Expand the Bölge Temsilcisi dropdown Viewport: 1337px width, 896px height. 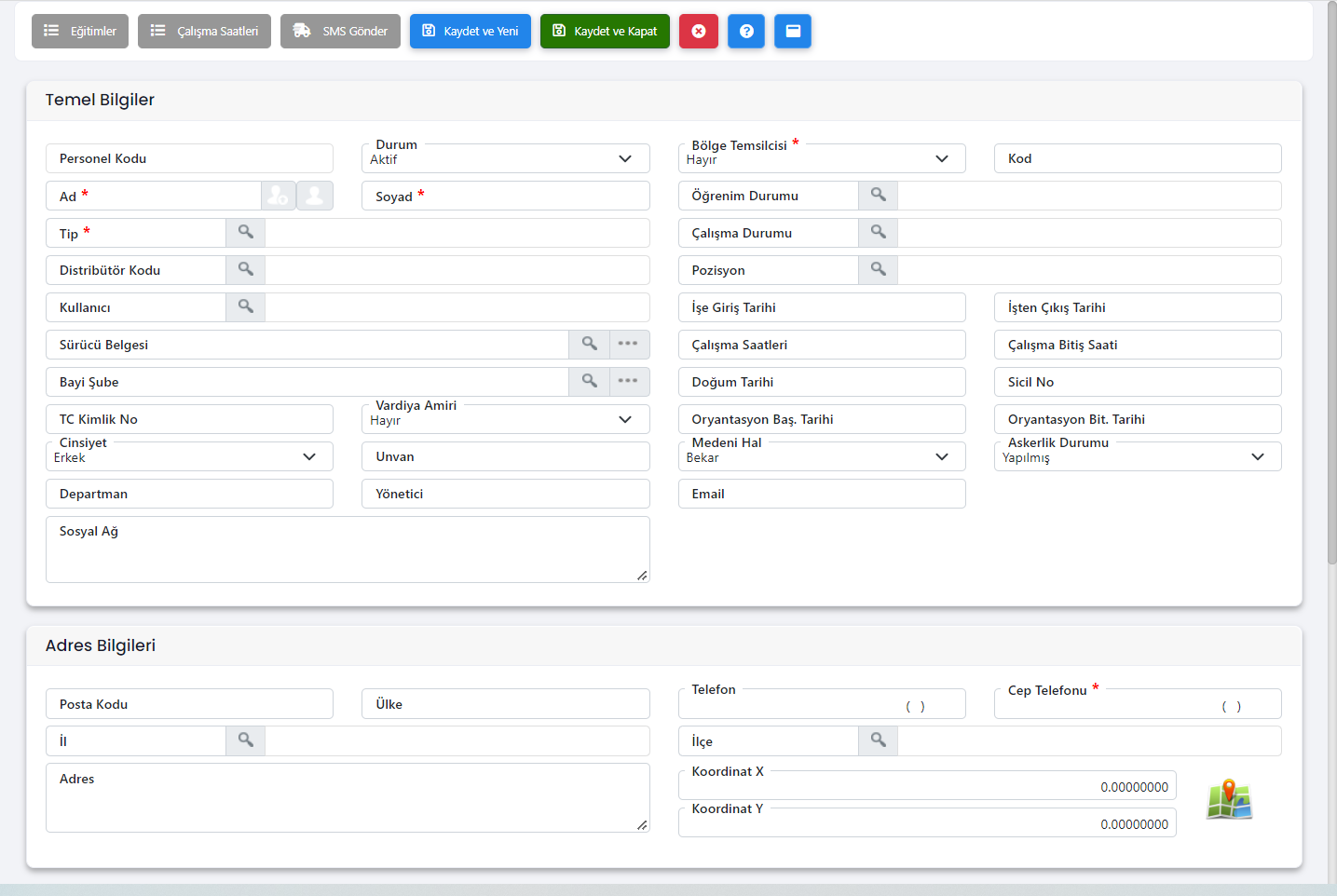pyautogui.click(x=822, y=158)
